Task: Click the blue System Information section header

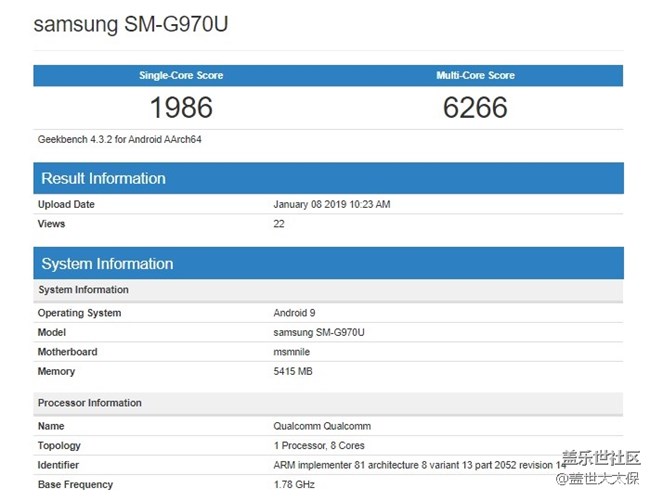Action: (x=328, y=263)
